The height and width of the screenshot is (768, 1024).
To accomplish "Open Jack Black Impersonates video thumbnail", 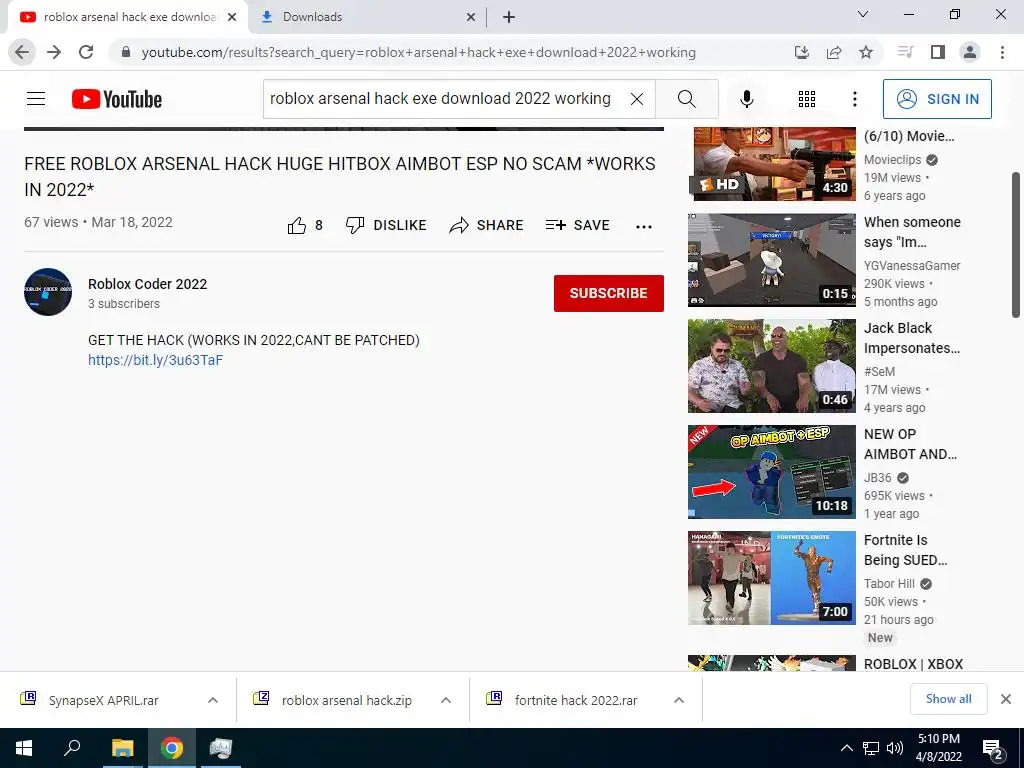I will coord(772,366).
